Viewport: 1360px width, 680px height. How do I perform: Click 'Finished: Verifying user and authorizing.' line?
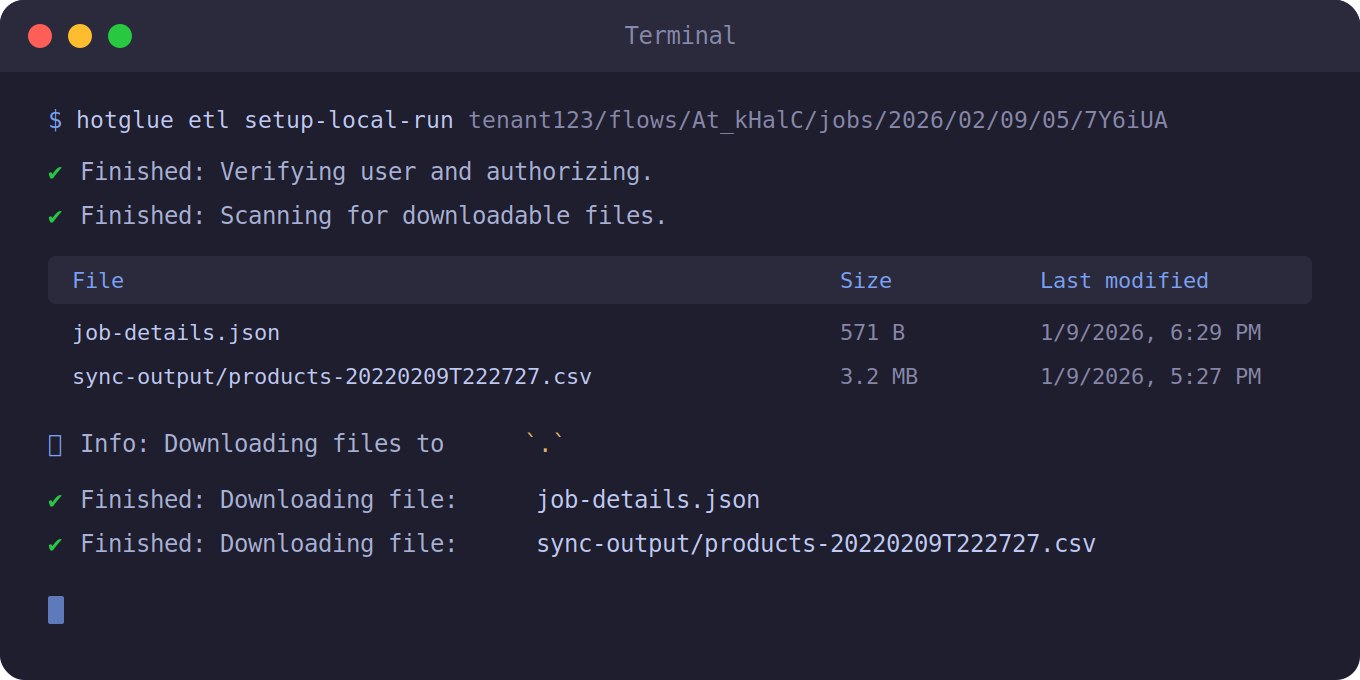pyautogui.click(x=366, y=172)
